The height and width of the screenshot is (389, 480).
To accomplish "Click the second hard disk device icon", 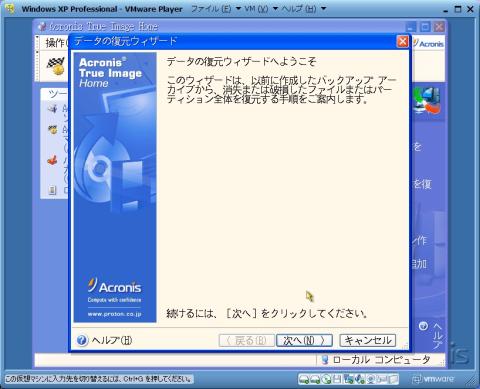I will pos(315,379).
